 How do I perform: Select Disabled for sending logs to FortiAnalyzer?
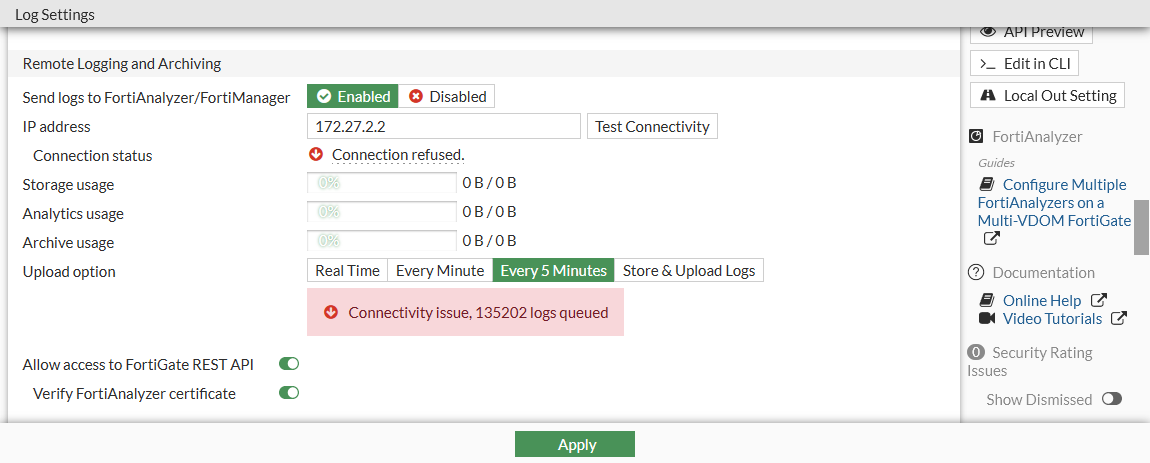[447, 96]
